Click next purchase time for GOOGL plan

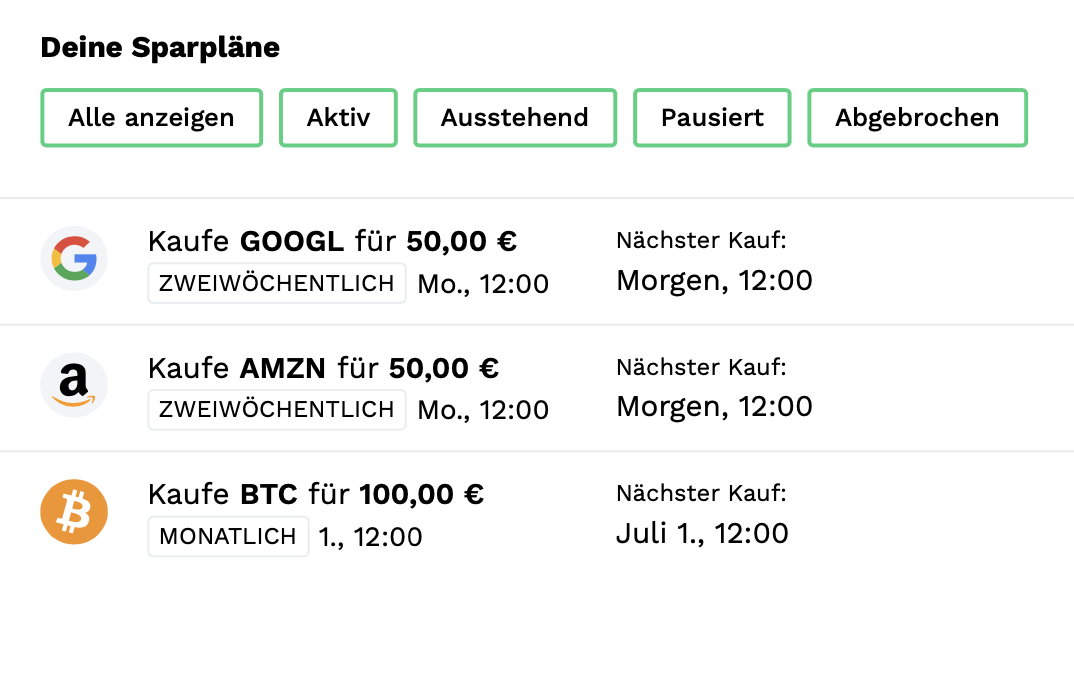714,281
